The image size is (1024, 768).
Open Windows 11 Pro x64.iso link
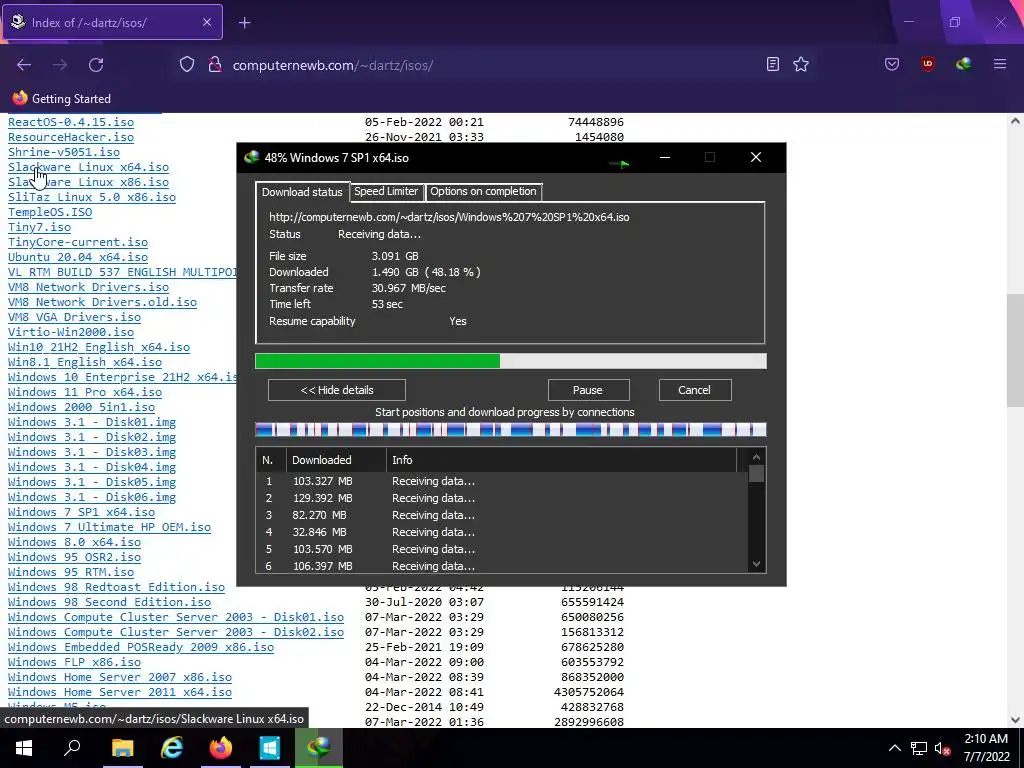pos(85,392)
